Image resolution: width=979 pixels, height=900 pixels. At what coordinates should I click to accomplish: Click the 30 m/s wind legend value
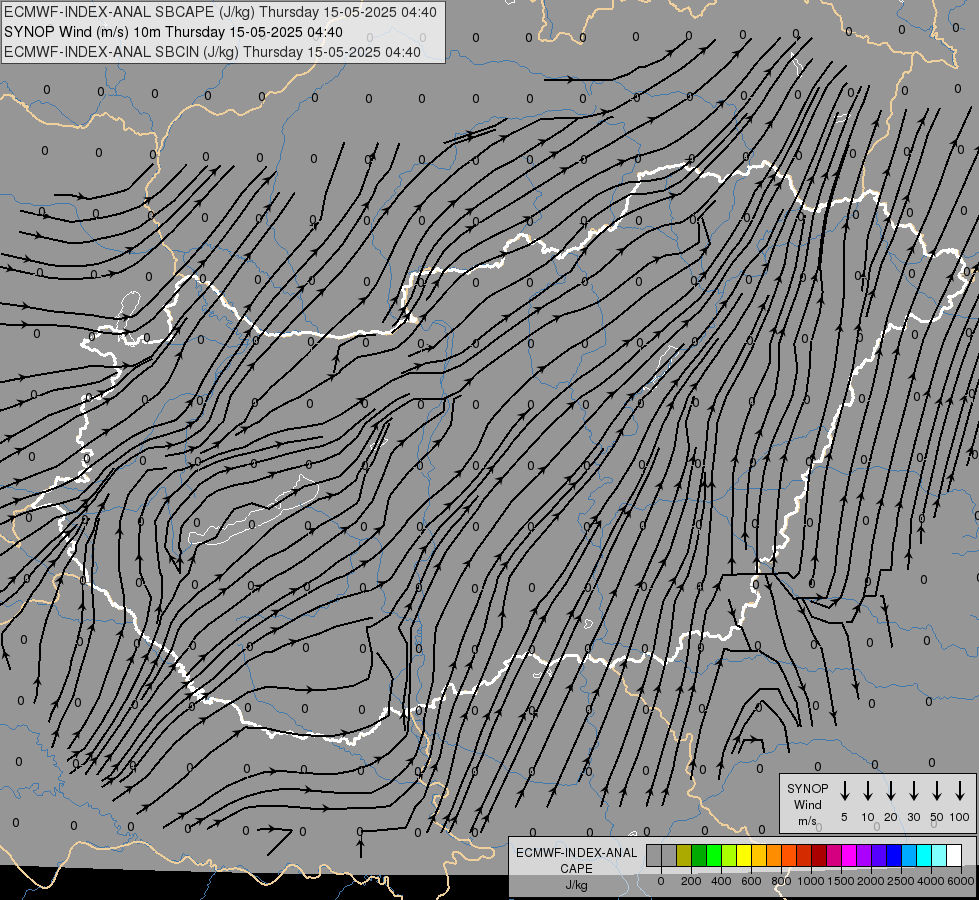[x=914, y=817]
